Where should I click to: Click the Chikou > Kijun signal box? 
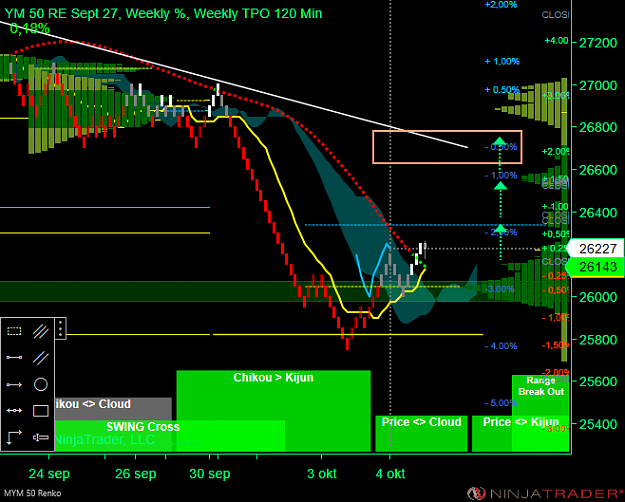coord(273,411)
